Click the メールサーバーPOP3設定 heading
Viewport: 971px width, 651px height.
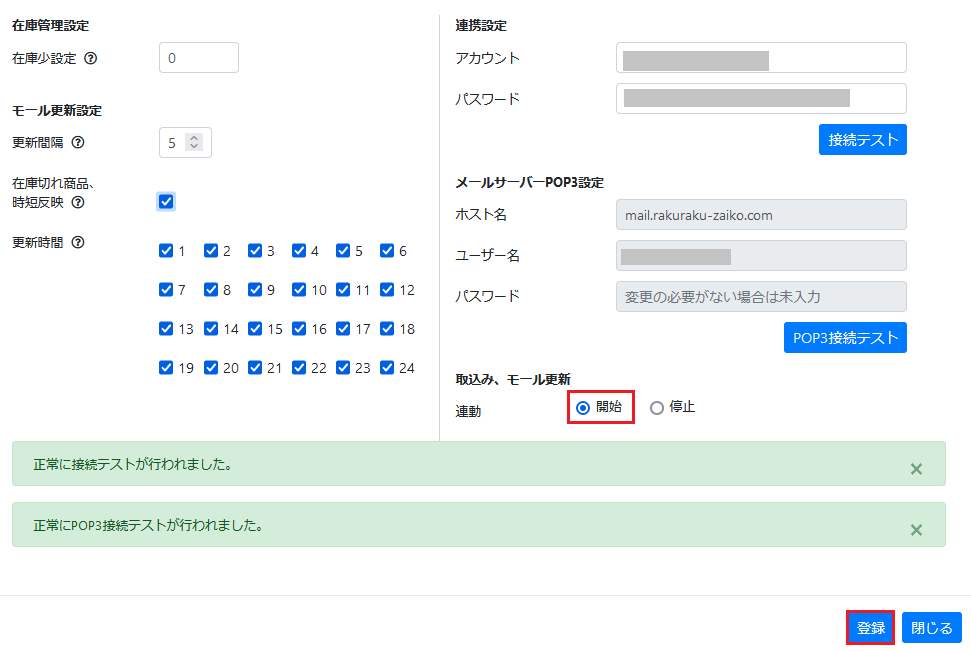(x=529, y=182)
